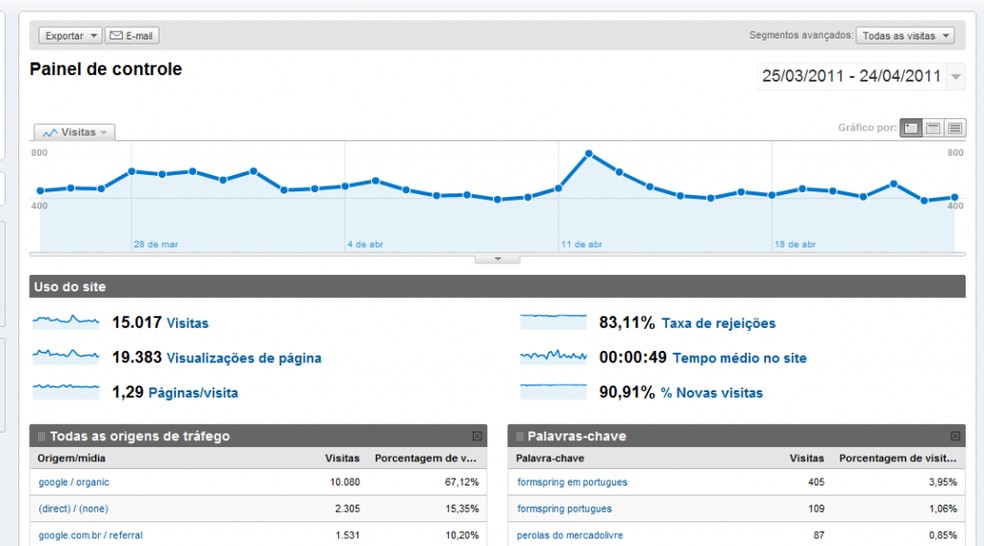
Task: Open keyword perolas do mercadolivre
Action: pos(570,535)
